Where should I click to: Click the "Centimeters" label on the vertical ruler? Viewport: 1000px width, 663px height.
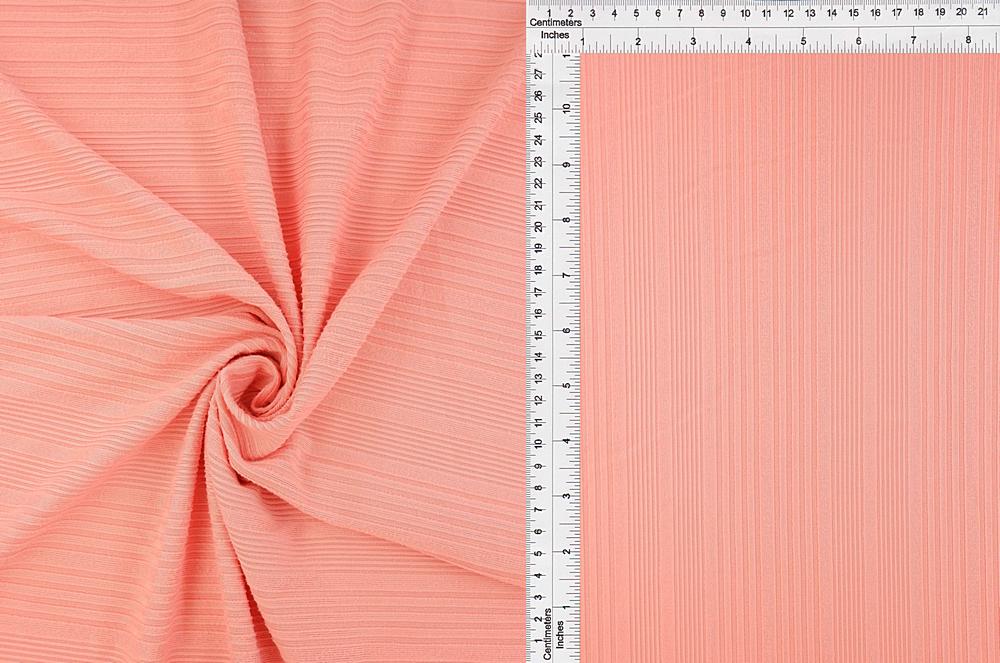pyautogui.click(x=547, y=634)
